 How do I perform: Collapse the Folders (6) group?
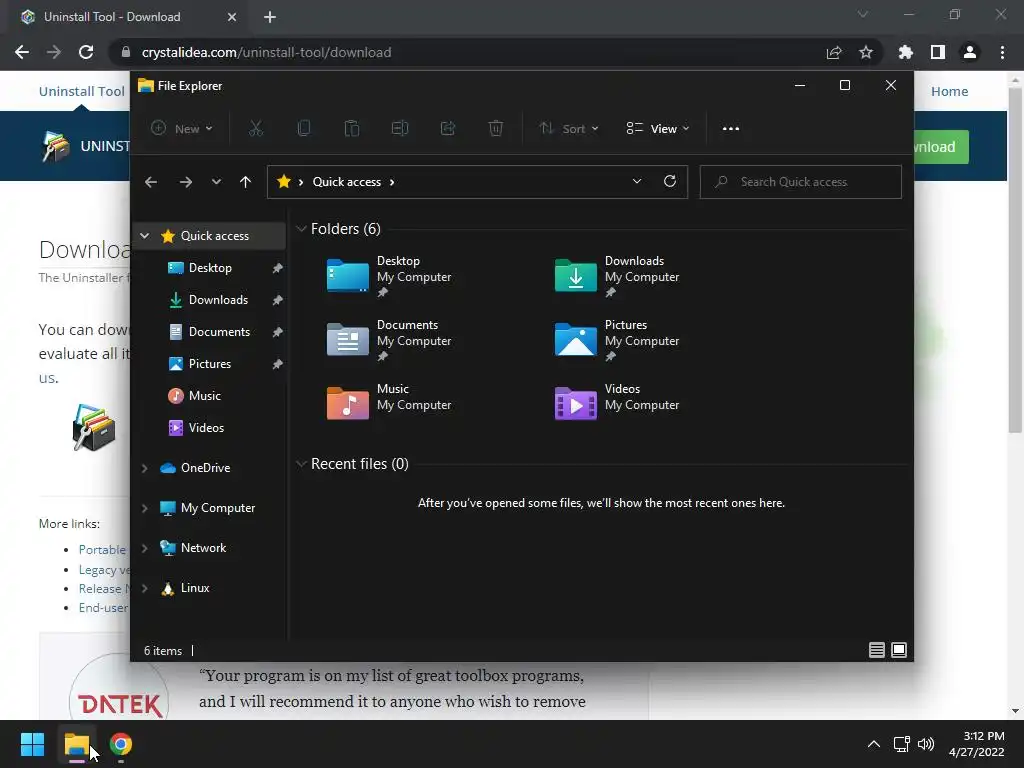[301, 229]
